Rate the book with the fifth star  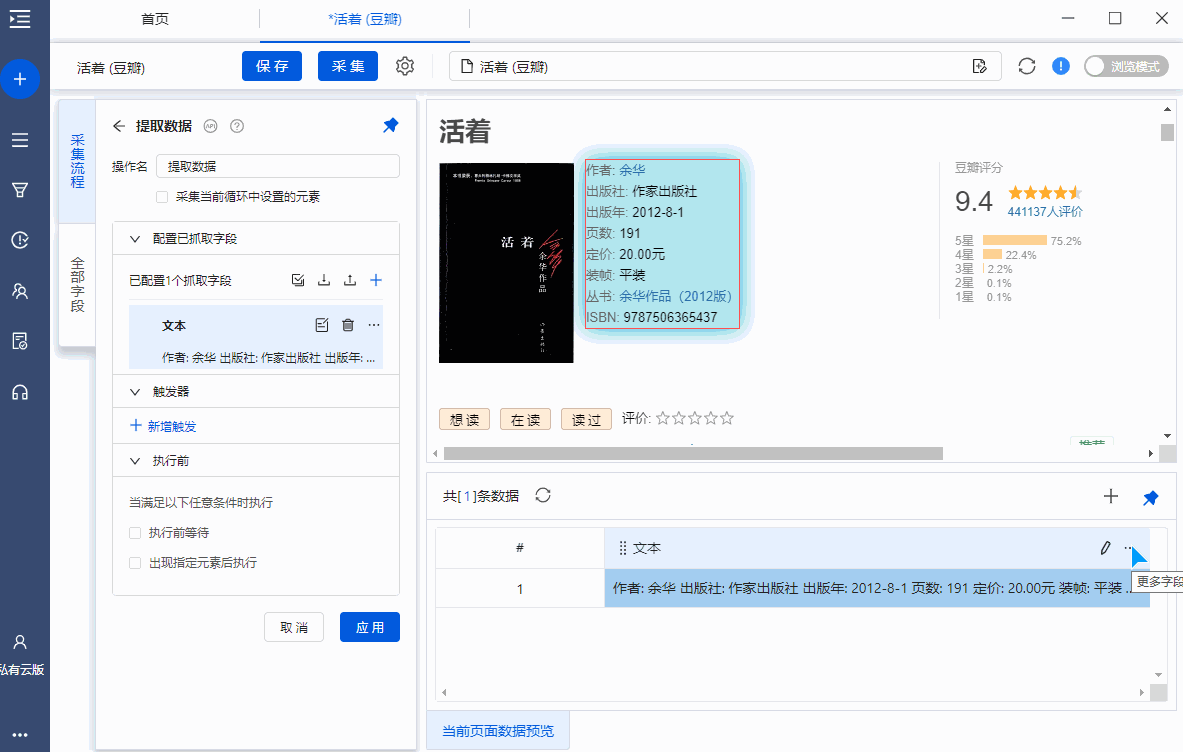point(727,418)
